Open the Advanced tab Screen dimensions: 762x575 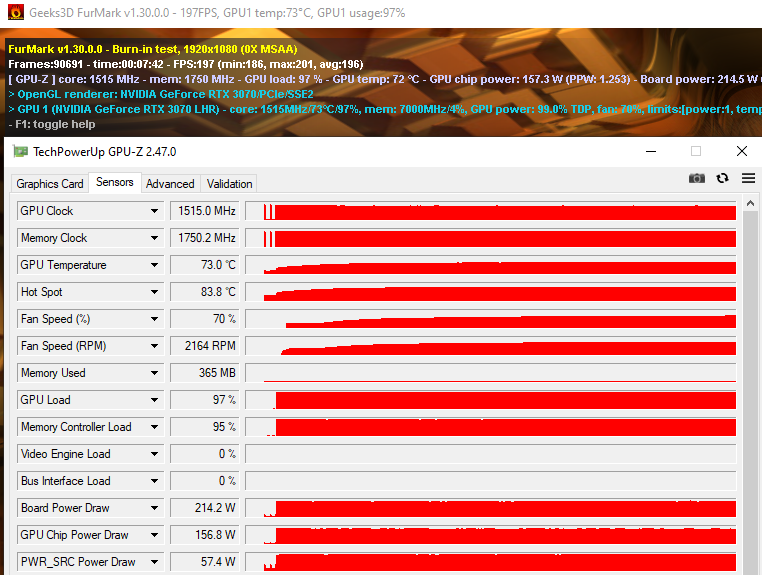coord(170,184)
